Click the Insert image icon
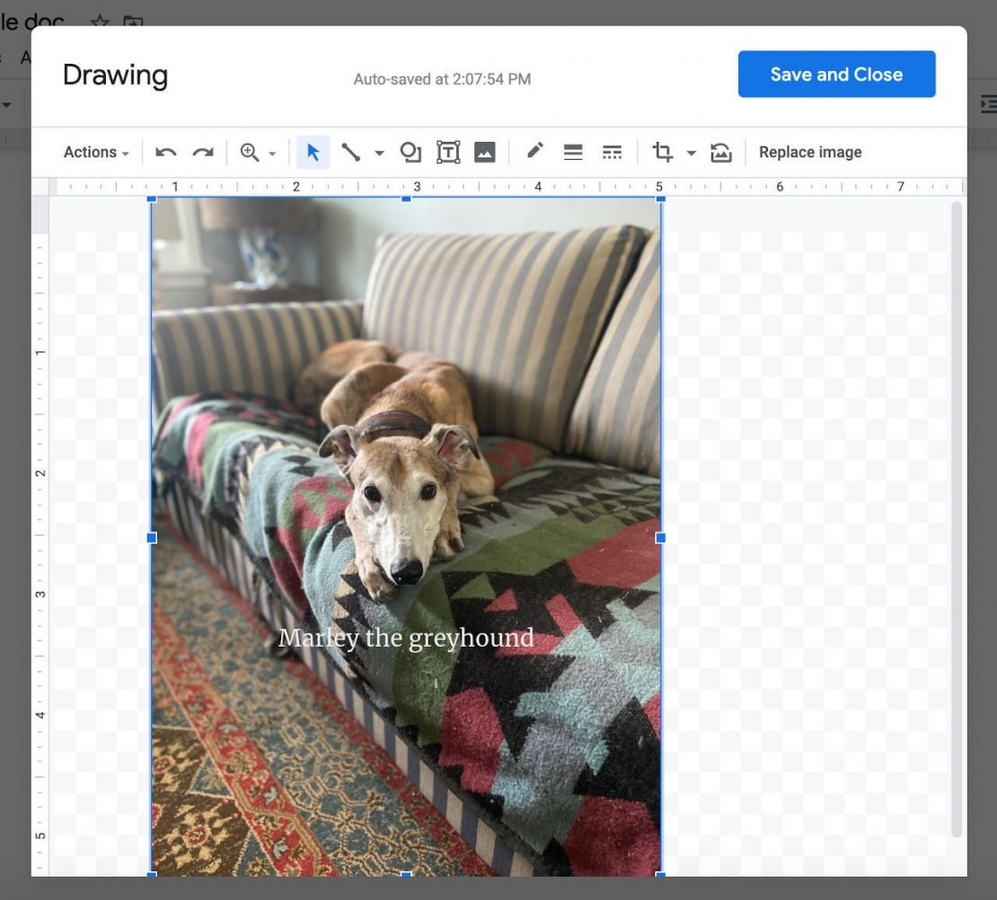Viewport: 997px width, 900px height. (486, 151)
